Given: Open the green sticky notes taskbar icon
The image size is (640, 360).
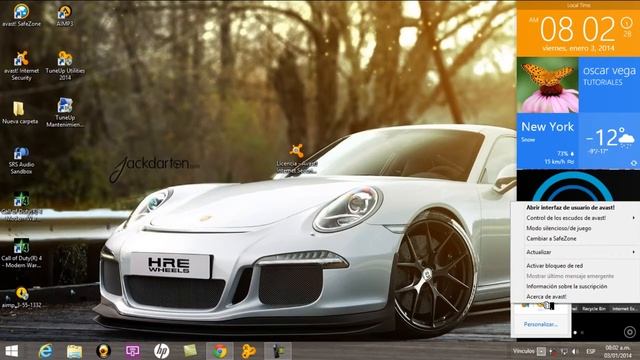Looking at the screenshot, I should (190, 351).
